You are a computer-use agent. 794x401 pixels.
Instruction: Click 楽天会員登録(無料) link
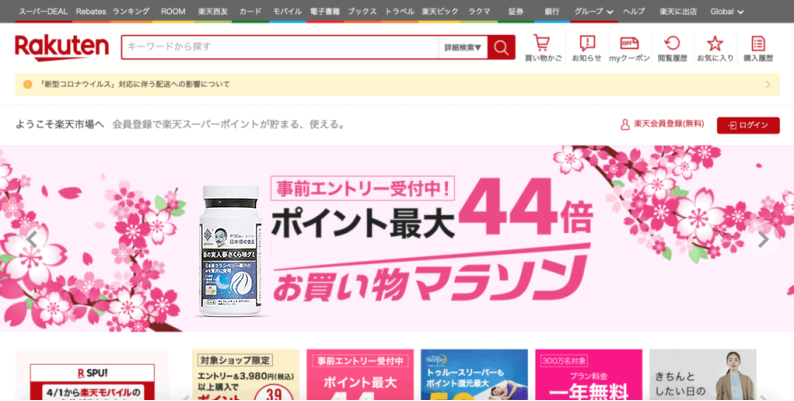(662, 124)
